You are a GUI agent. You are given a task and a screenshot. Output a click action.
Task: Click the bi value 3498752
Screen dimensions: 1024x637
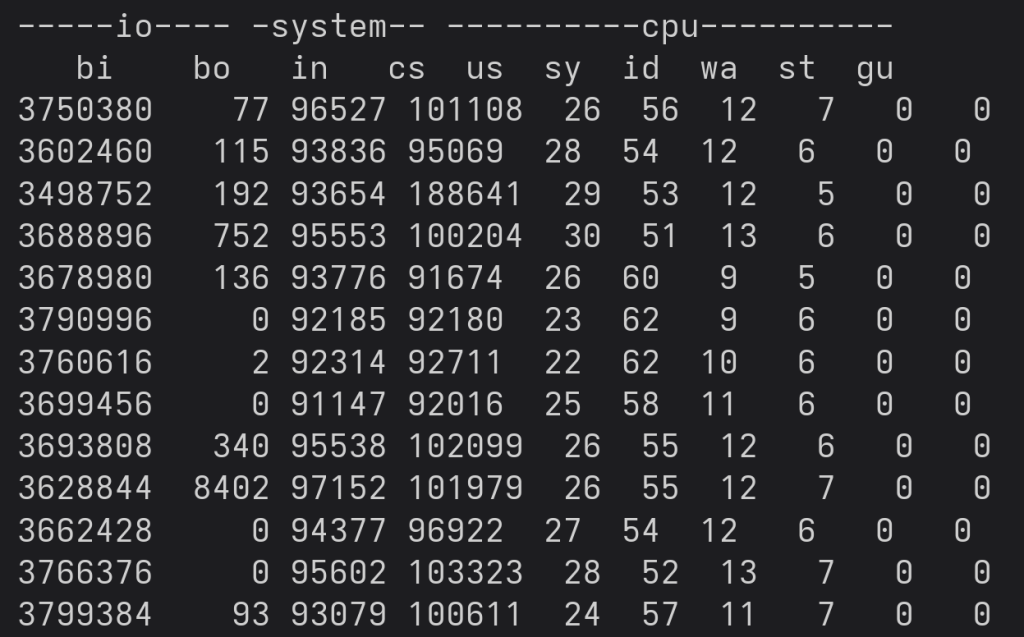85,194
